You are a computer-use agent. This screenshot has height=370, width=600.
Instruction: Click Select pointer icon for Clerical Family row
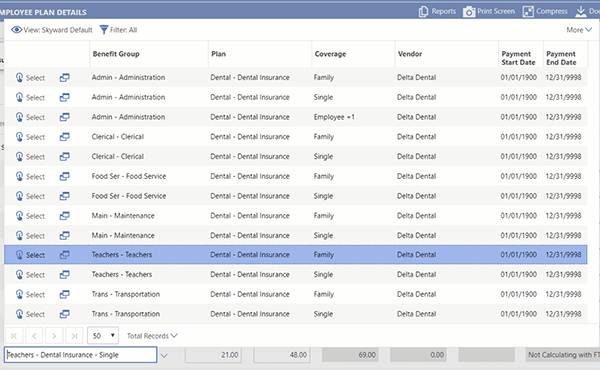coord(19,137)
